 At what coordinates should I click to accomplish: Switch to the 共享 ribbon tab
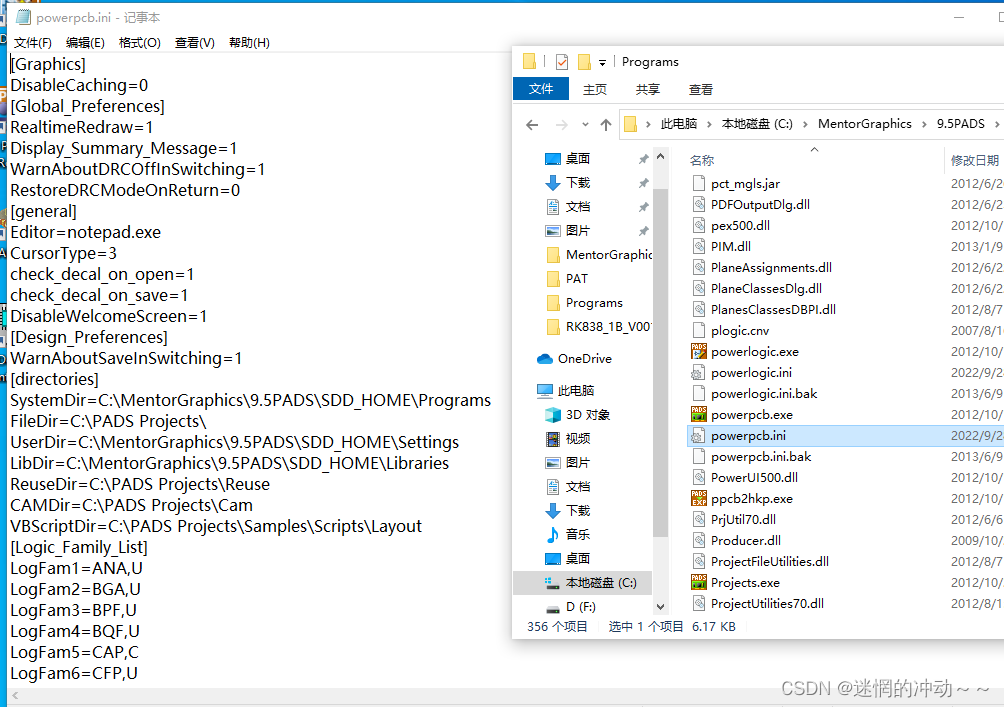point(647,90)
